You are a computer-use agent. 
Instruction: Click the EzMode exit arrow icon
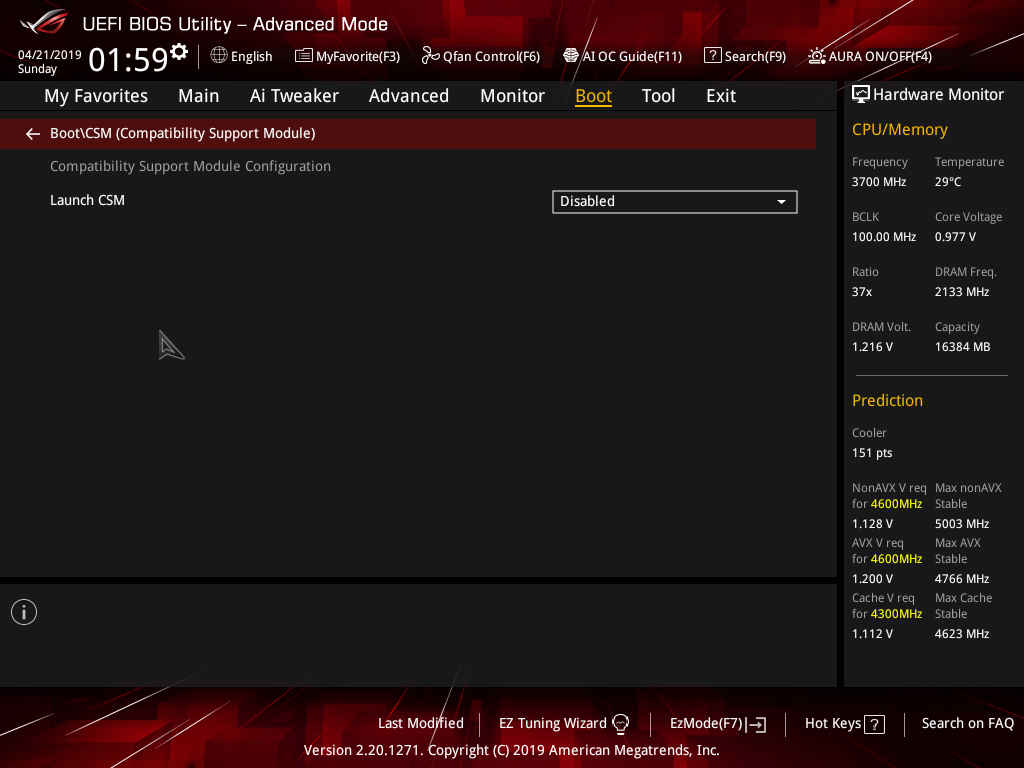(756, 724)
